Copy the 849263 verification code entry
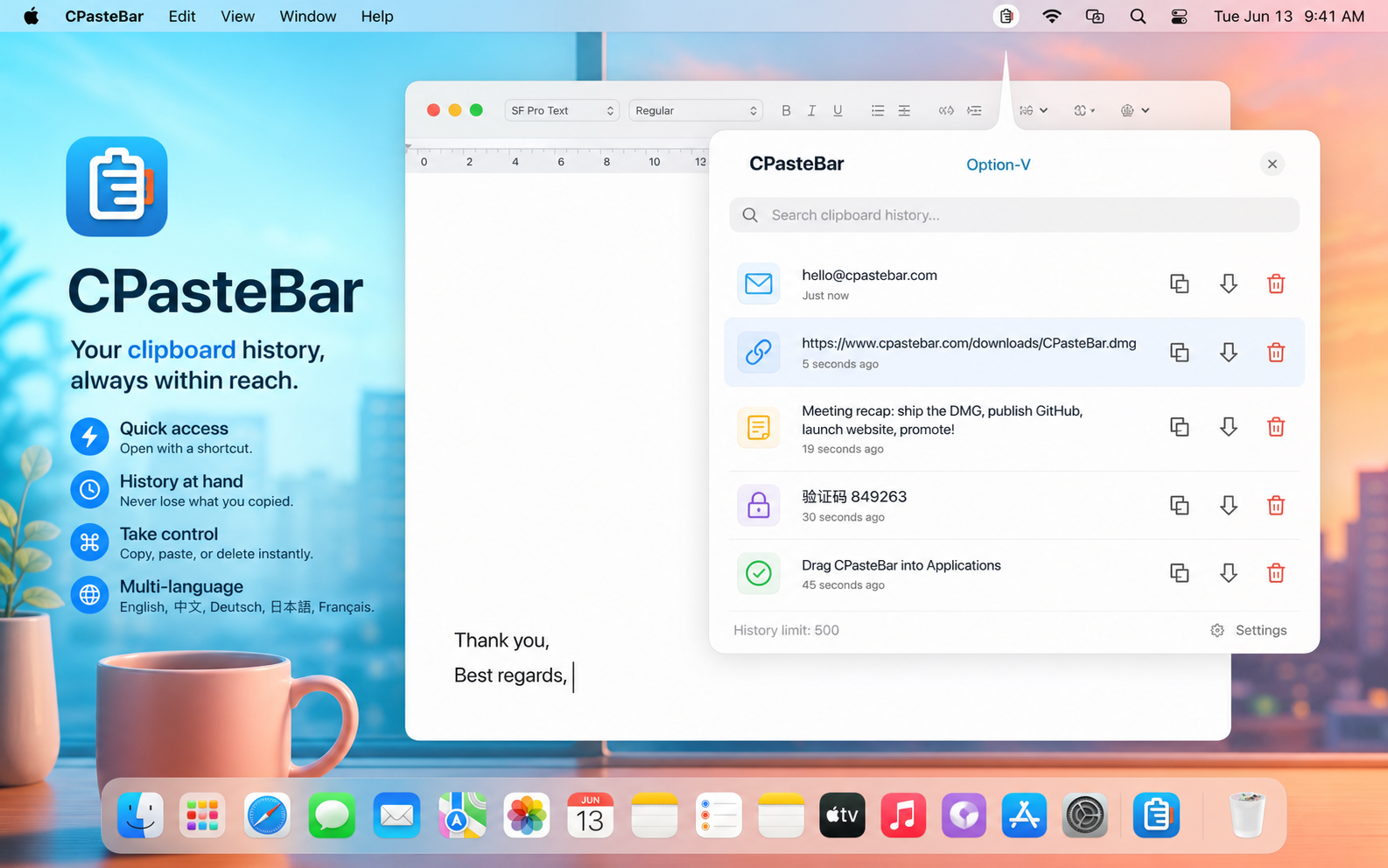This screenshot has width=1388, height=868. pos(1180,505)
